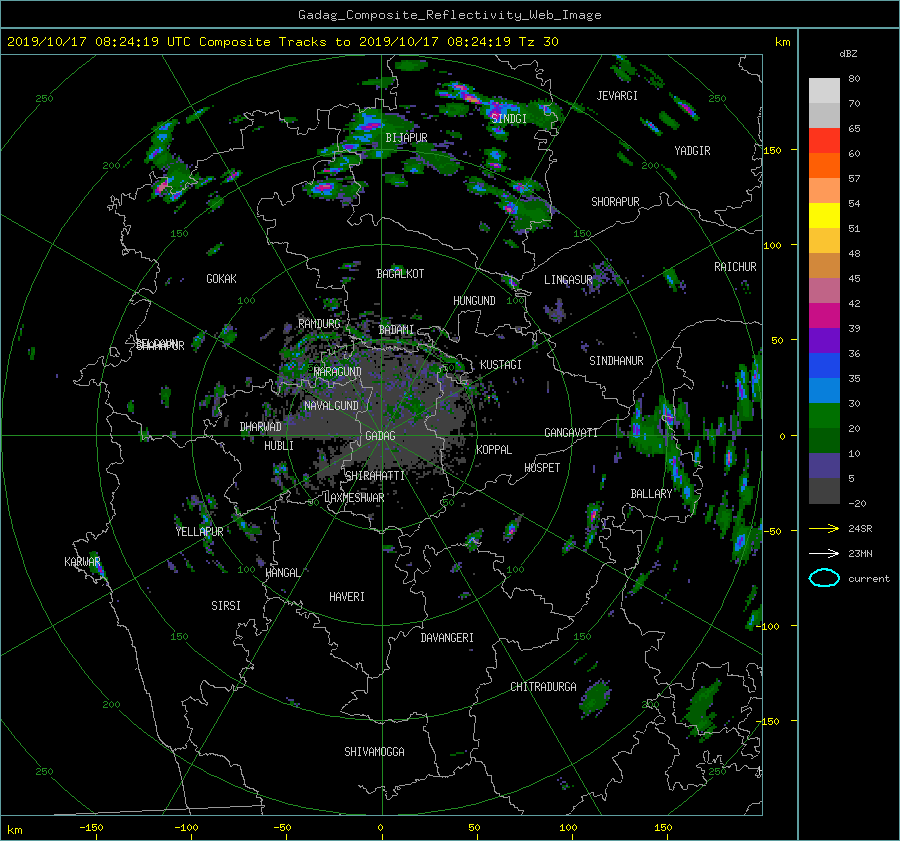Click the 100 bottom axis tick label
The width and height of the screenshot is (900, 841).
[x=568, y=828]
